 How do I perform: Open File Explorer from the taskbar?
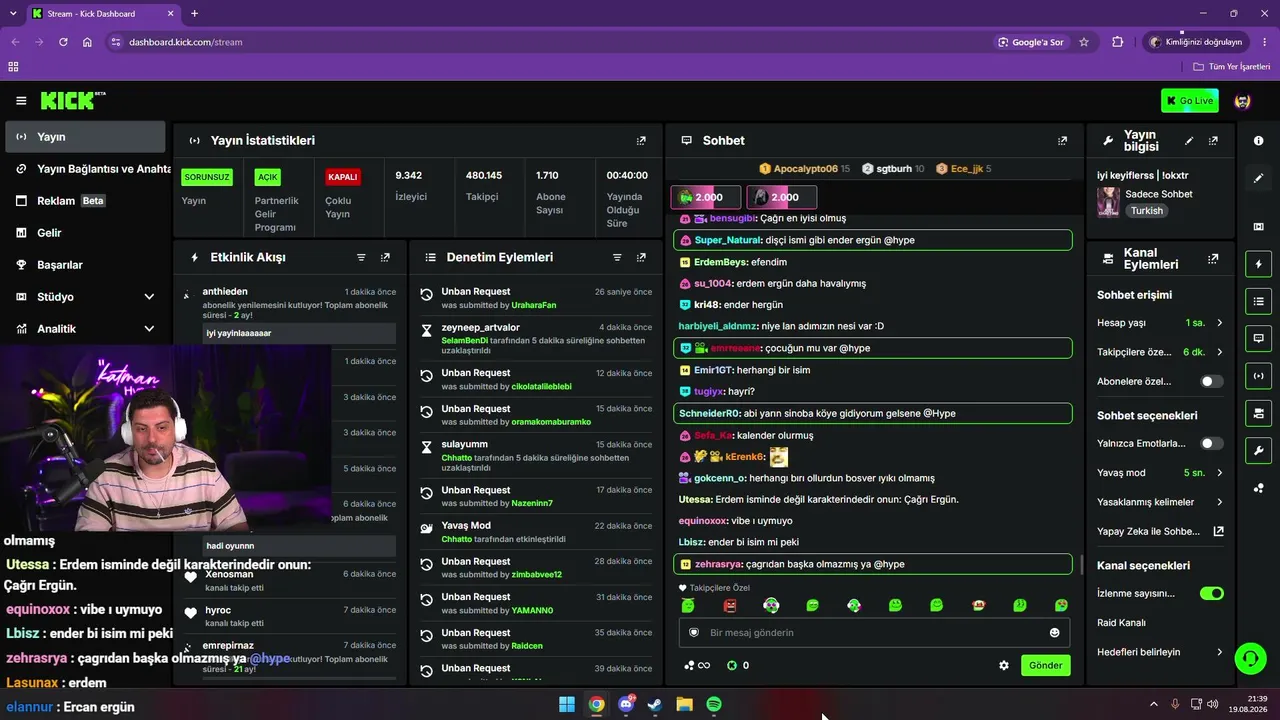click(x=685, y=704)
